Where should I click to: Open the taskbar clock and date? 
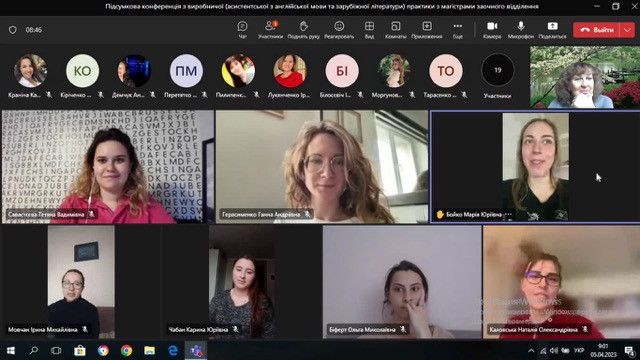coord(603,351)
